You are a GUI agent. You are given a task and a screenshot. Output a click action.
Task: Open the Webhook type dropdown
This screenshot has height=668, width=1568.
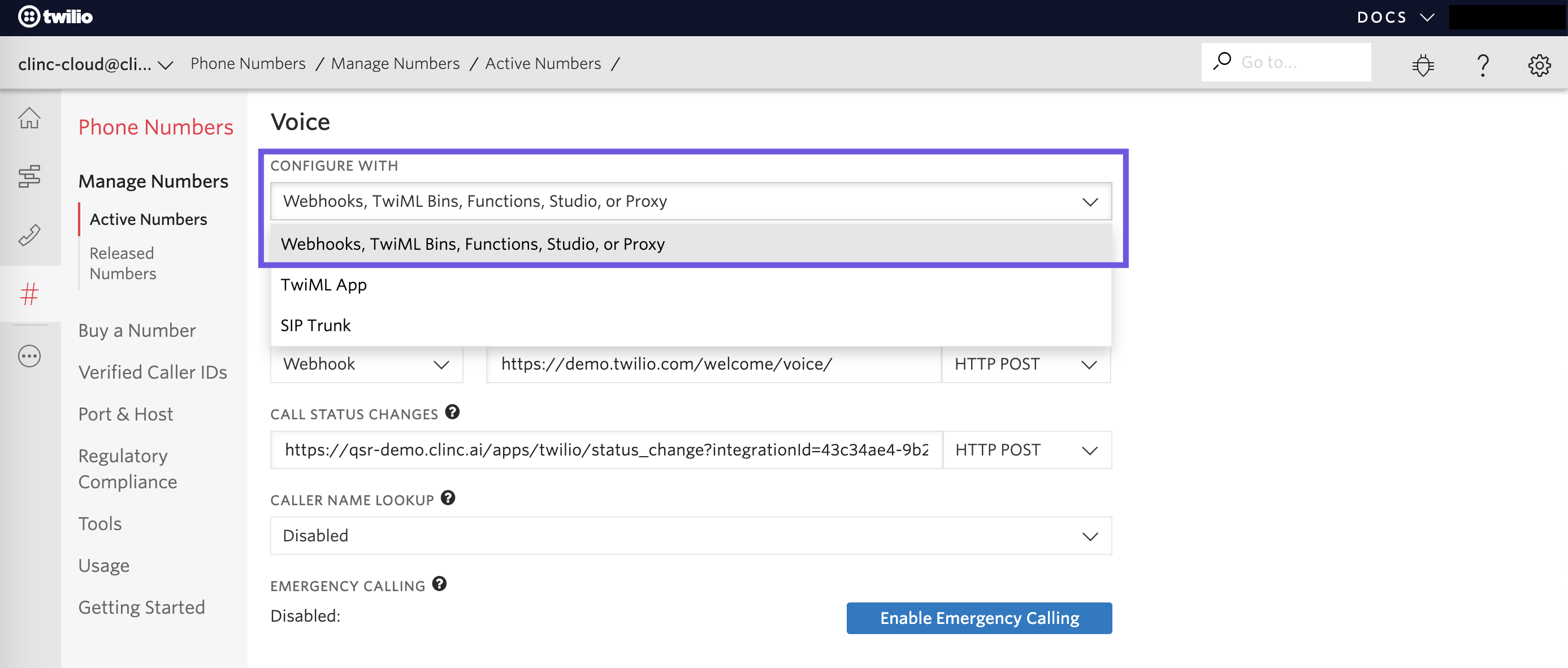point(366,364)
